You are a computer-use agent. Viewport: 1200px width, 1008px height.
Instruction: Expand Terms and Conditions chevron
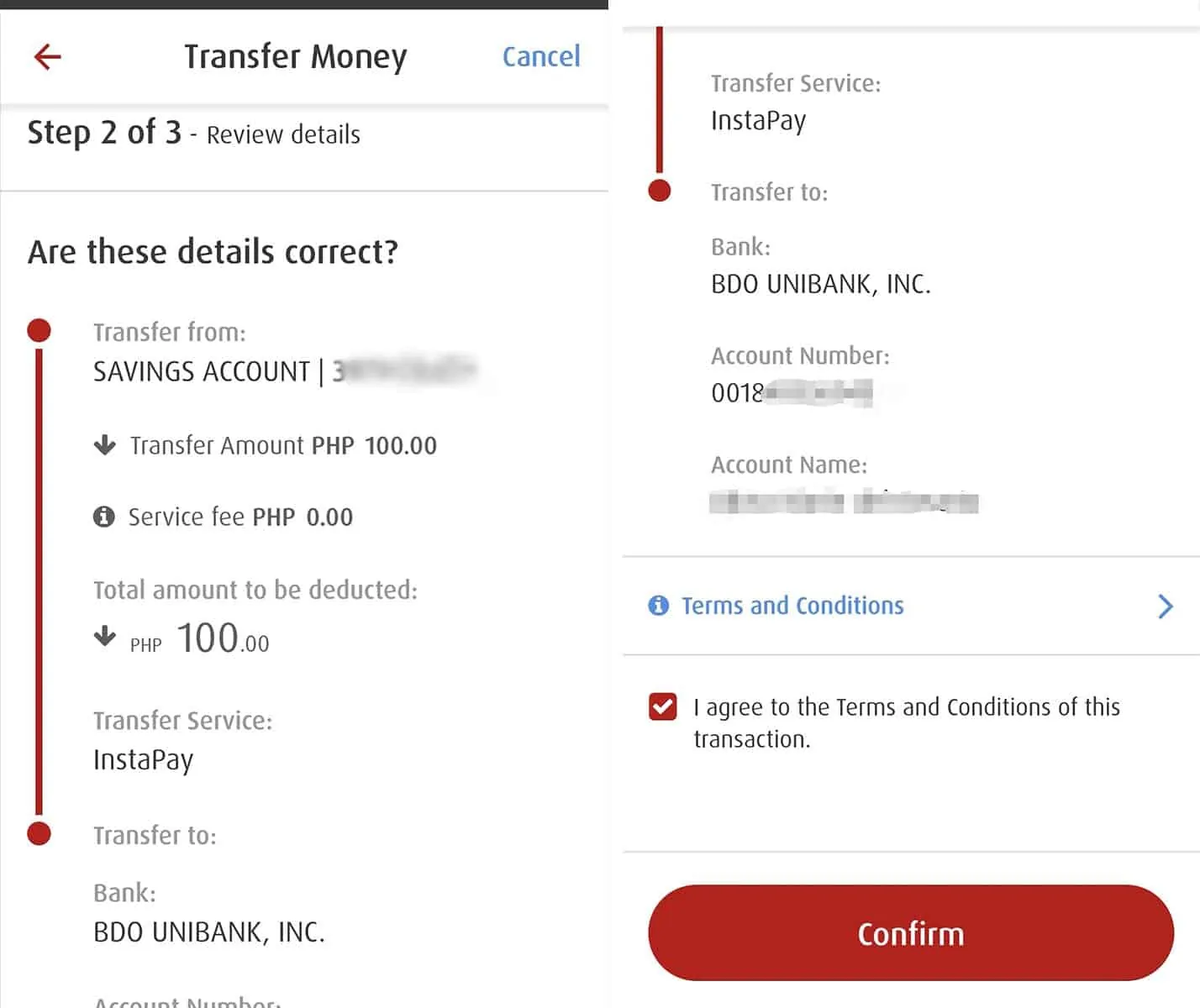(1165, 606)
